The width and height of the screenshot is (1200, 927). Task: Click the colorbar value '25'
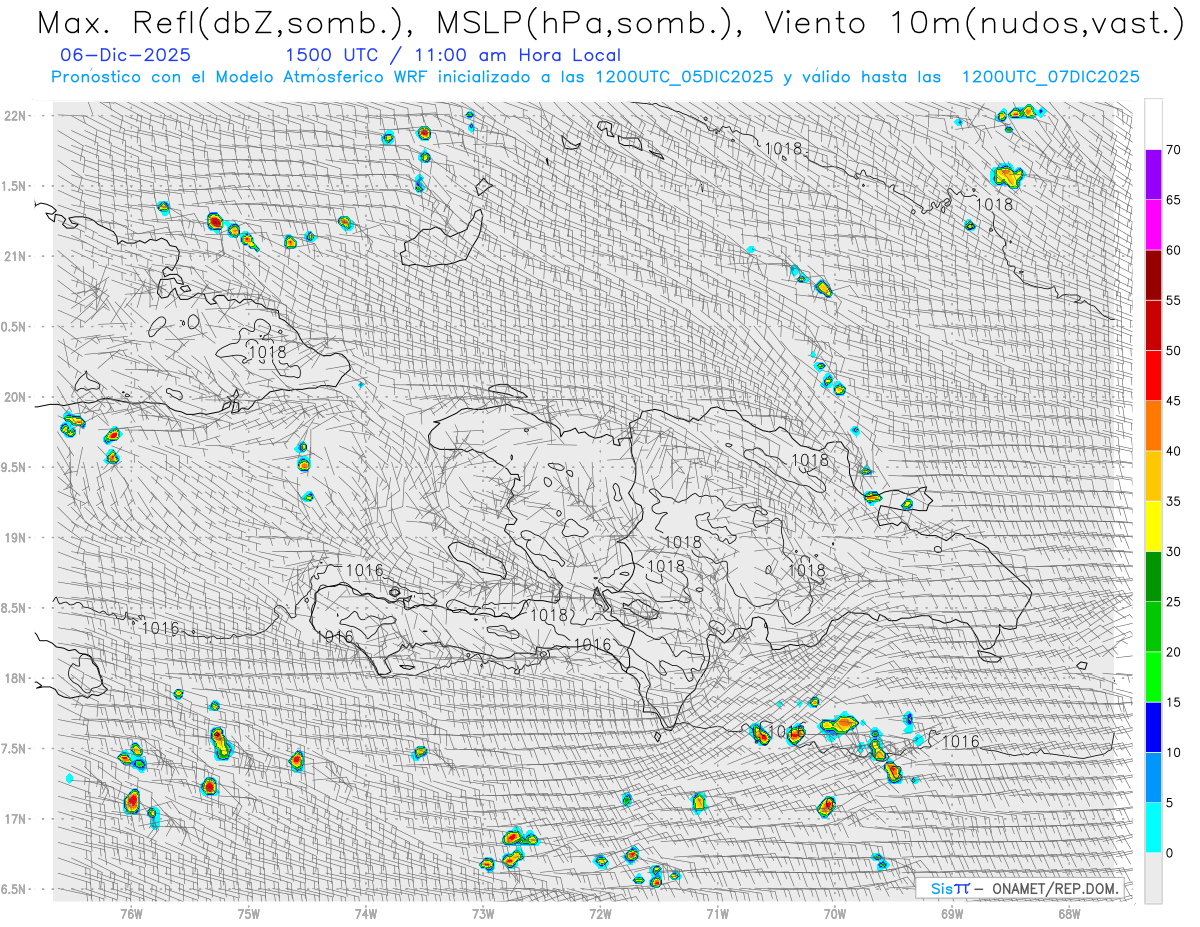coord(1173,601)
